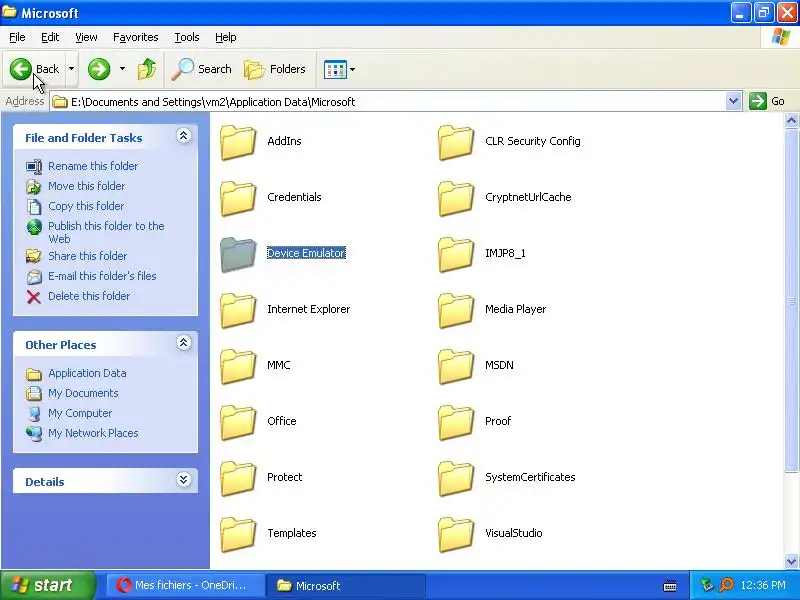Click the Go button
This screenshot has width=800, height=600.
click(x=767, y=101)
